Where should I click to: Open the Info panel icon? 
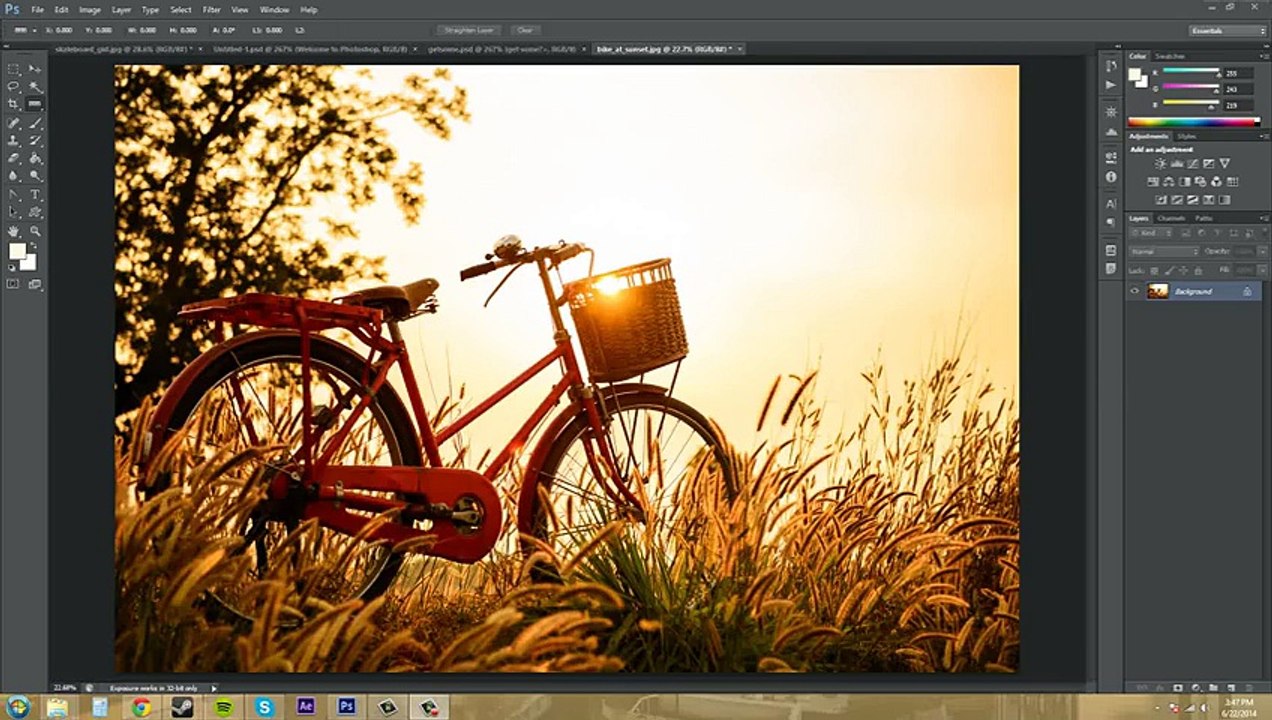click(1111, 177)
